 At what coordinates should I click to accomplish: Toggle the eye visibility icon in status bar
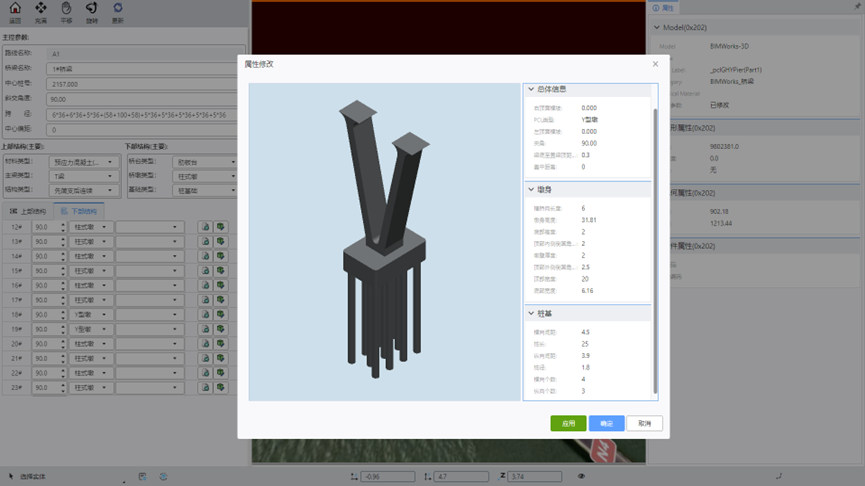pyautogui.click(x=581, y=476)
